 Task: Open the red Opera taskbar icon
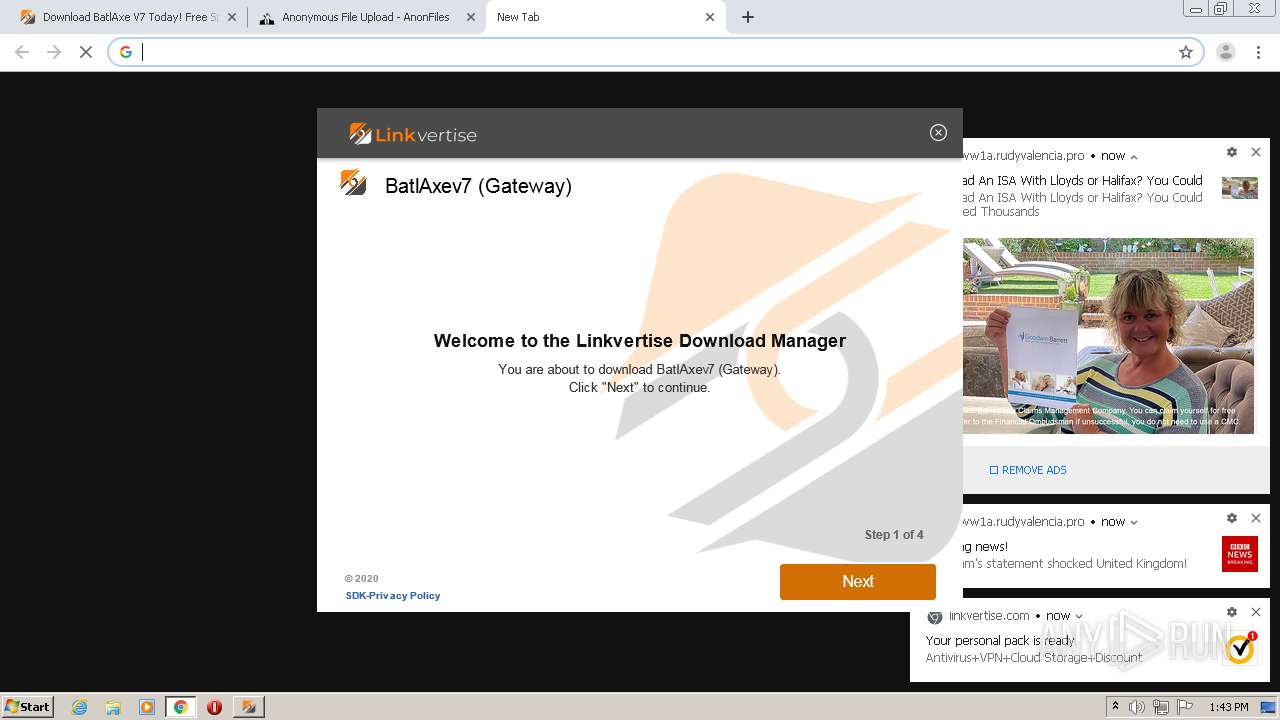[214, 707]
